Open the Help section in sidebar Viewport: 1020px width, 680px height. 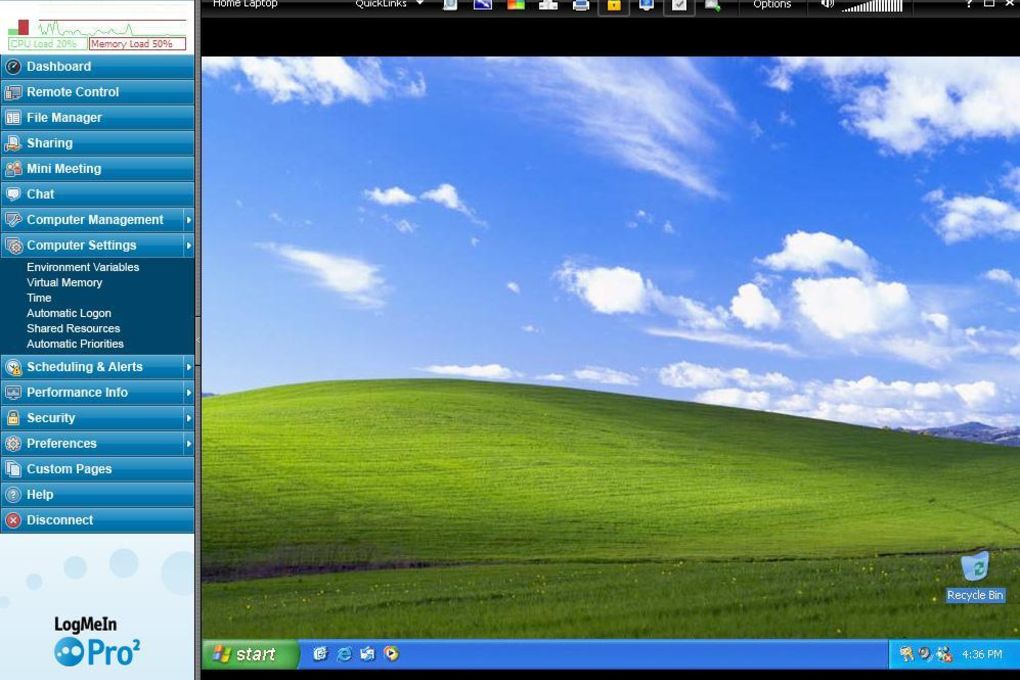tap(98, 495)
